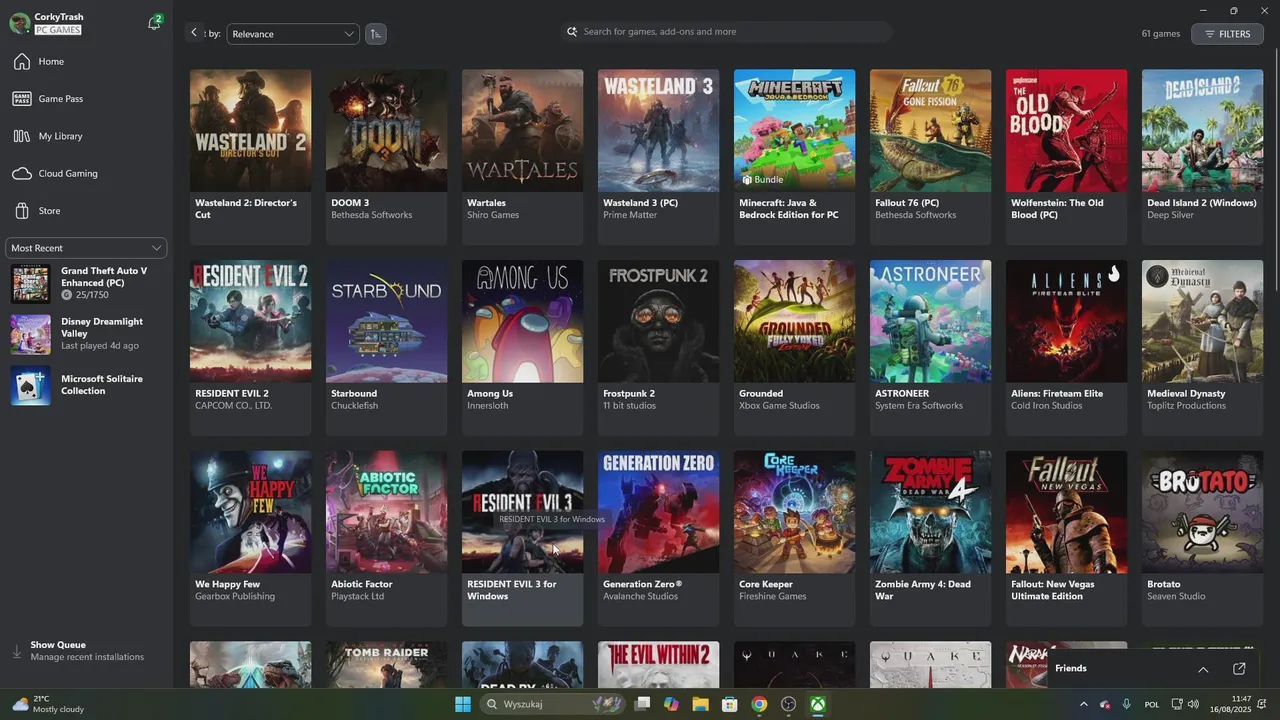Open The Evil Within 2 tile

[658, 665]
